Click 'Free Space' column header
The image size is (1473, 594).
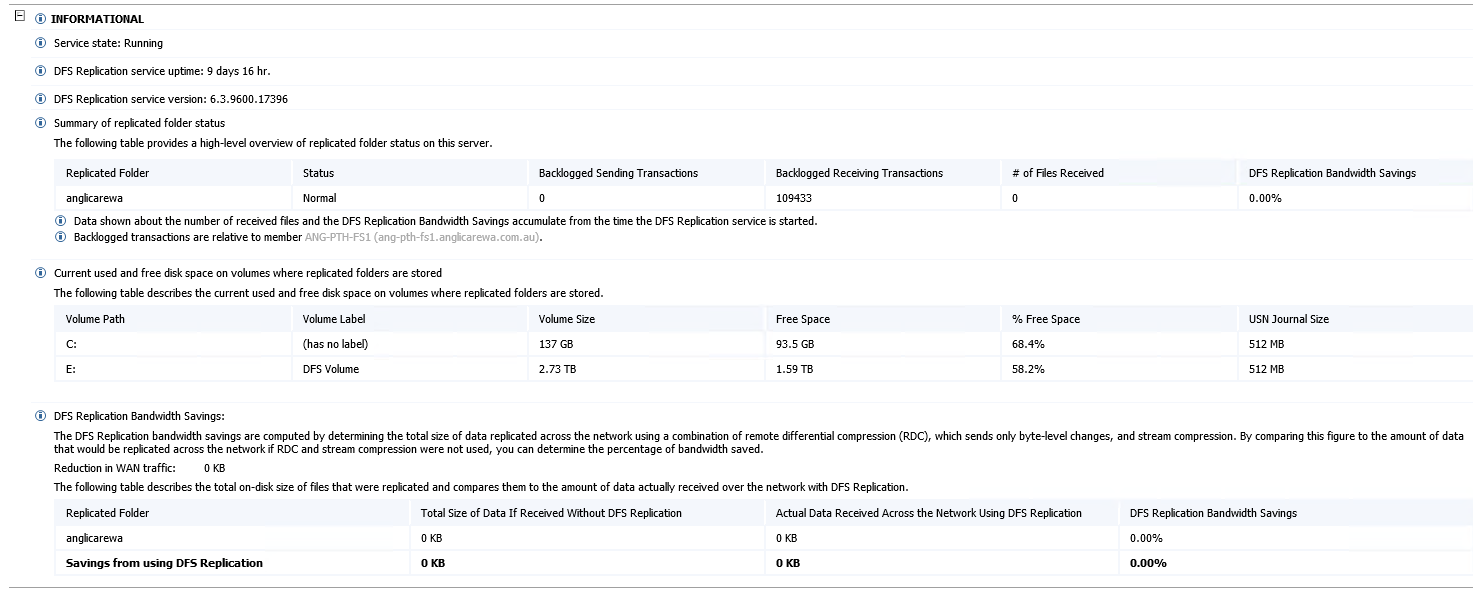coord(803,319)
